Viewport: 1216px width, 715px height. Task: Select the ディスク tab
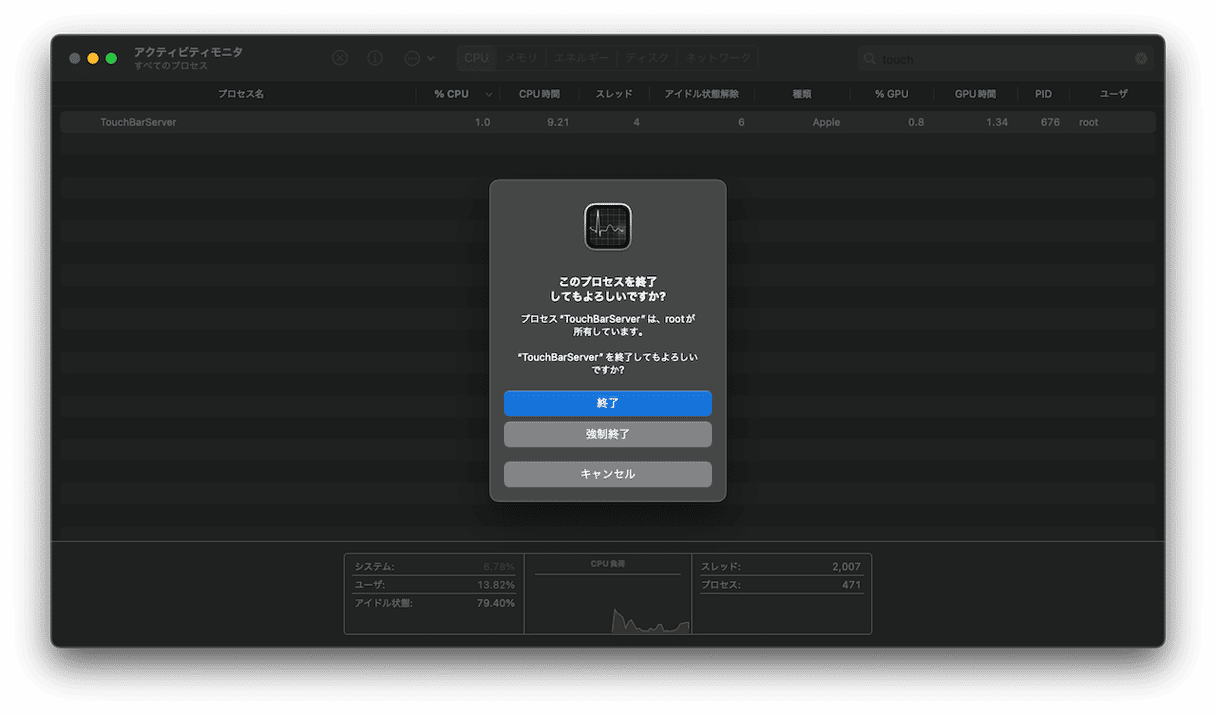tap(648, 58)
